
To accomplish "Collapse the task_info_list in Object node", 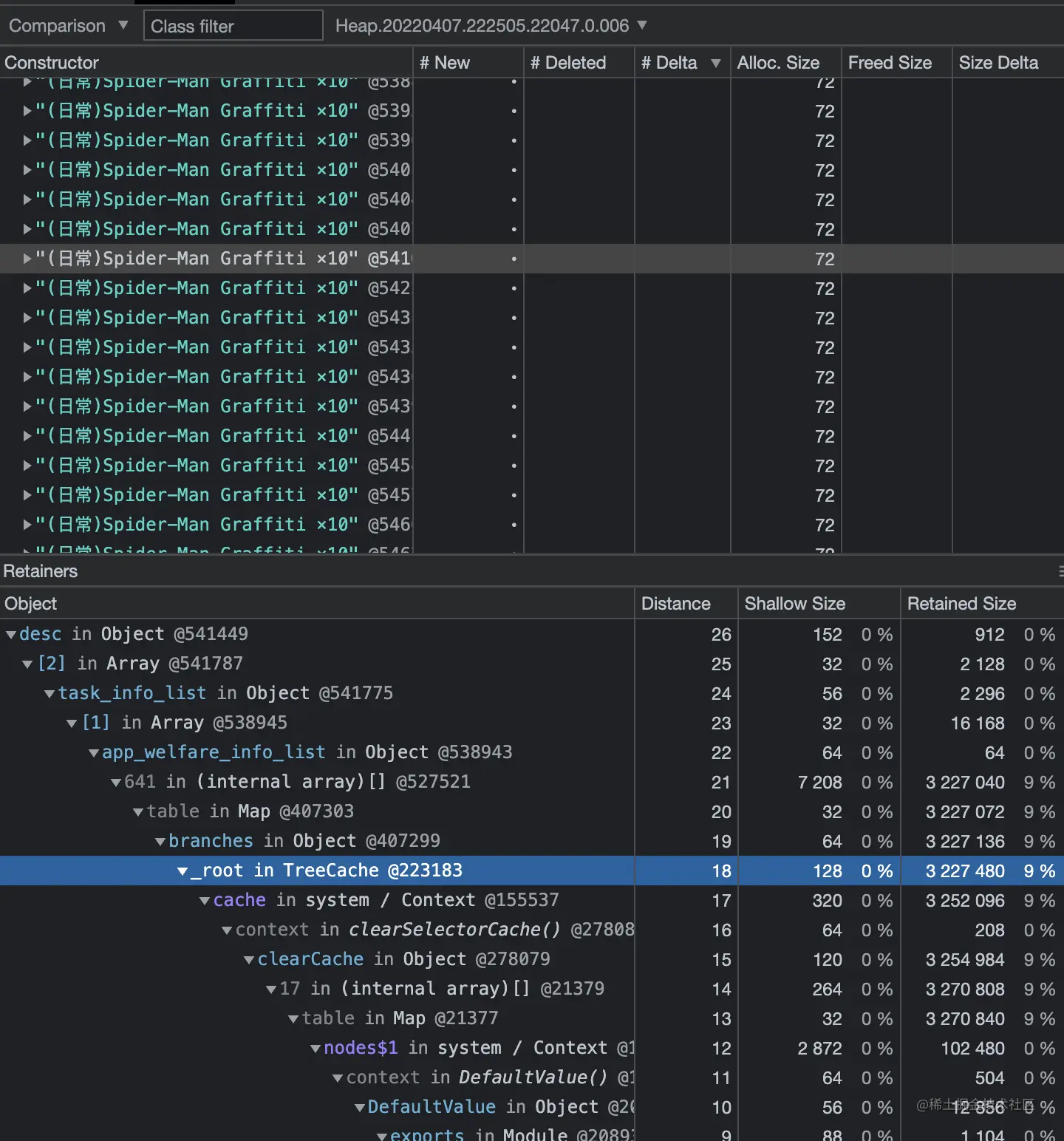I will tap(50, 694).
